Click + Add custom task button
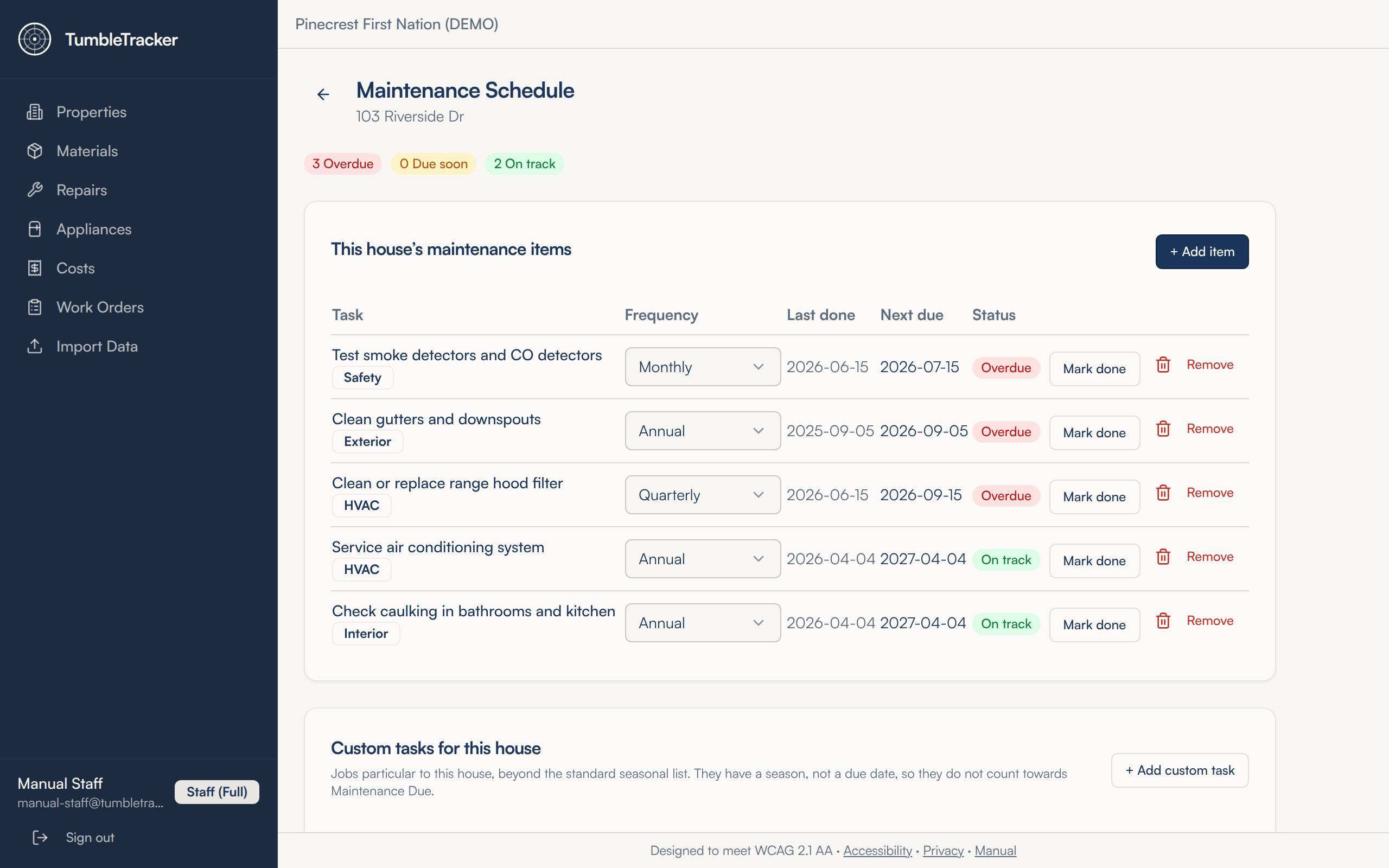This screenshot has width=1389, height=868. pyautogui.click(x=1180, y=770)
